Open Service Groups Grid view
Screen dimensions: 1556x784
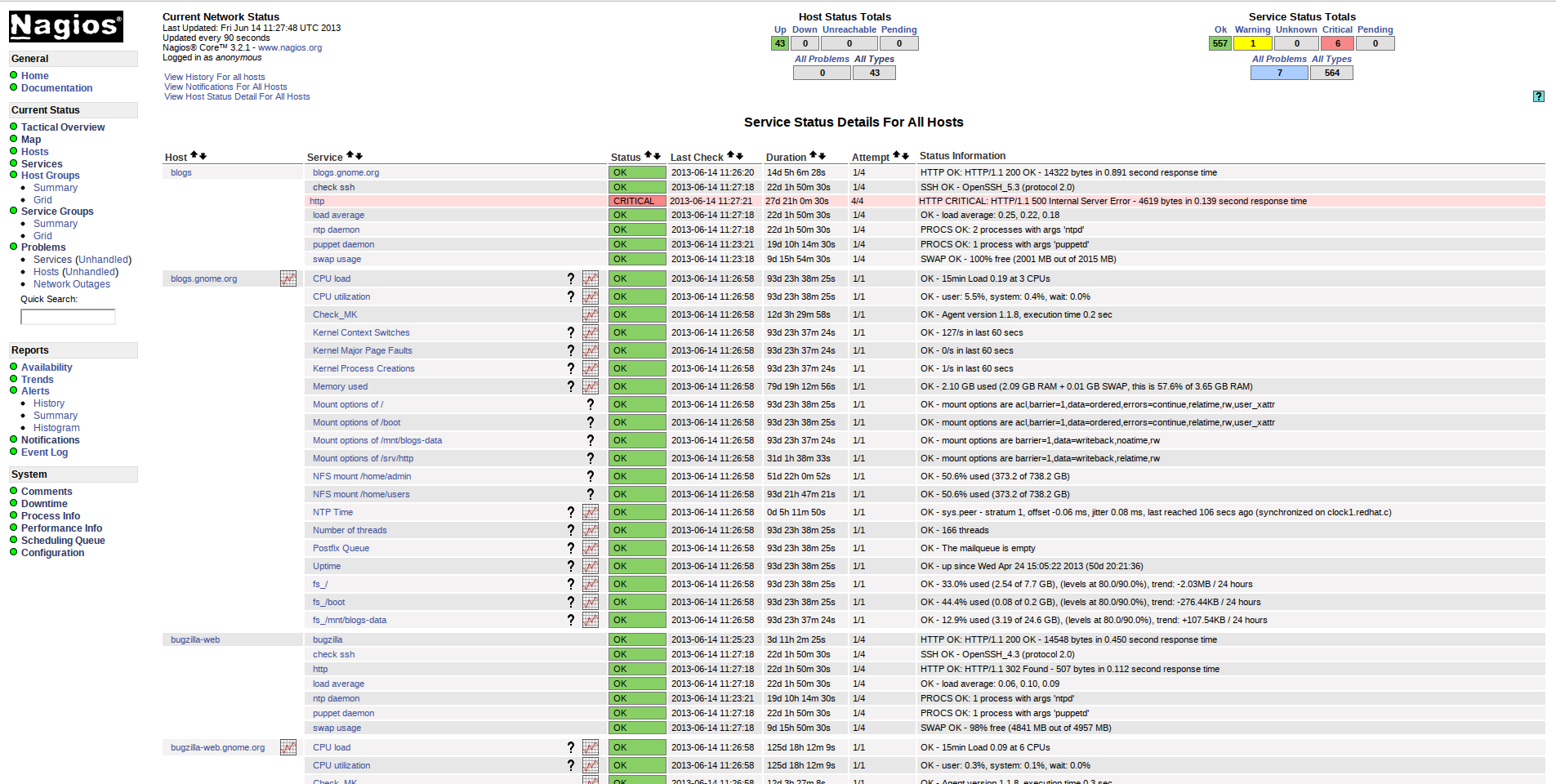[x=42, y=236]
